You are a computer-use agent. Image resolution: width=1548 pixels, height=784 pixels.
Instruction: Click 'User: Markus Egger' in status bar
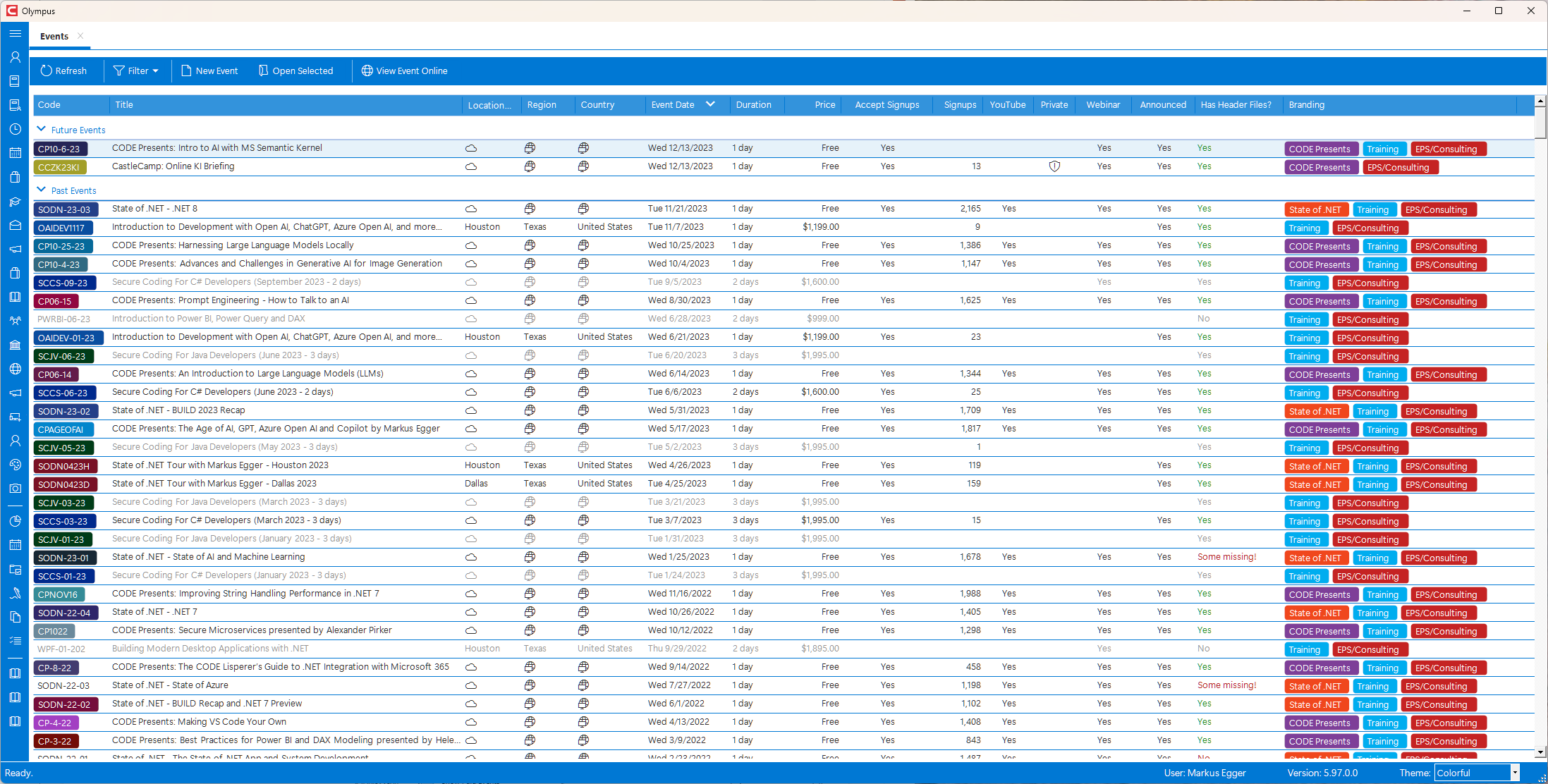(x=1205, y=773)
